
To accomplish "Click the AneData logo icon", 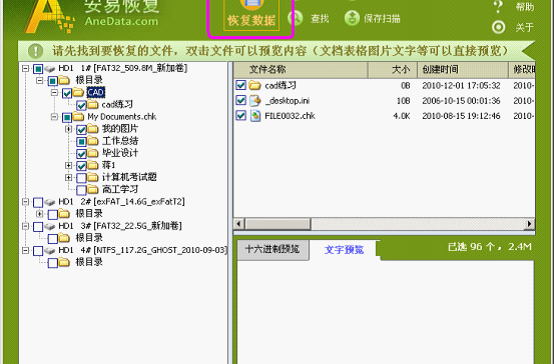I will [49, 16].
